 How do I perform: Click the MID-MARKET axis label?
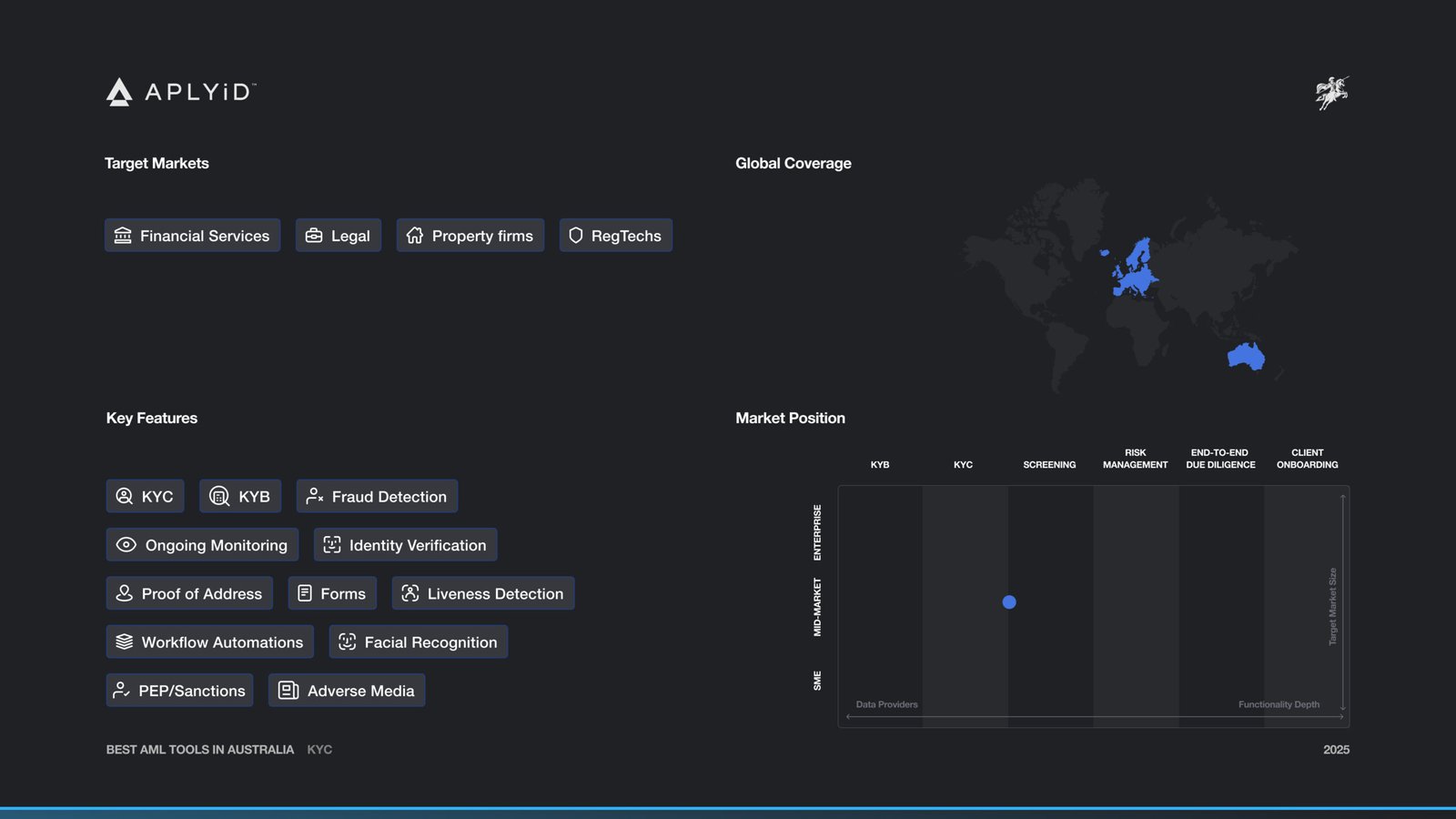click(x=817, y=607)
